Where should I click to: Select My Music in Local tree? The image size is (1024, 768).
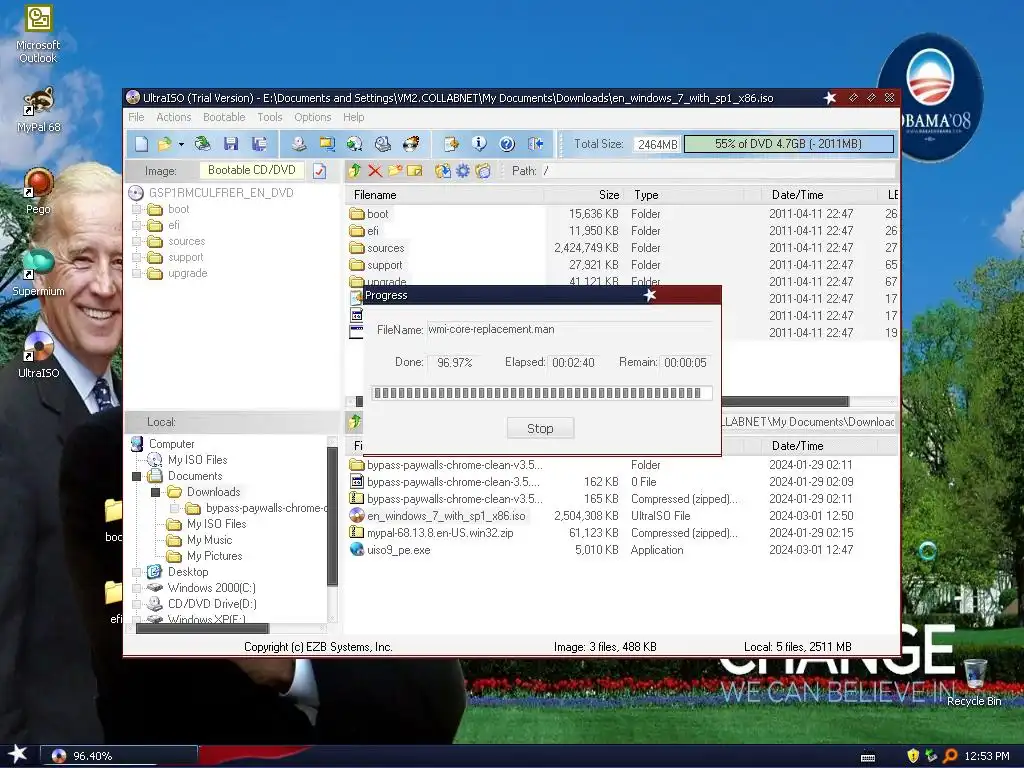(x=209, y=540)
